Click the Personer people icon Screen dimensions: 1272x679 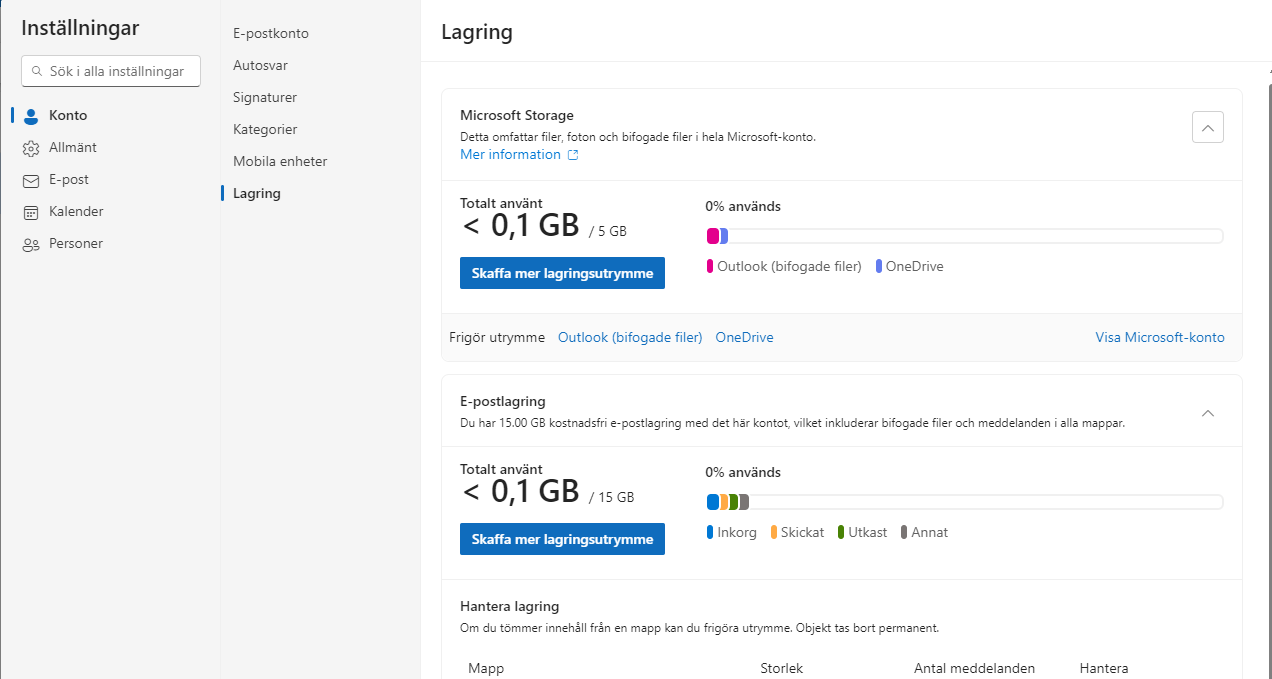pyautogui.click(x=30, y=244)
